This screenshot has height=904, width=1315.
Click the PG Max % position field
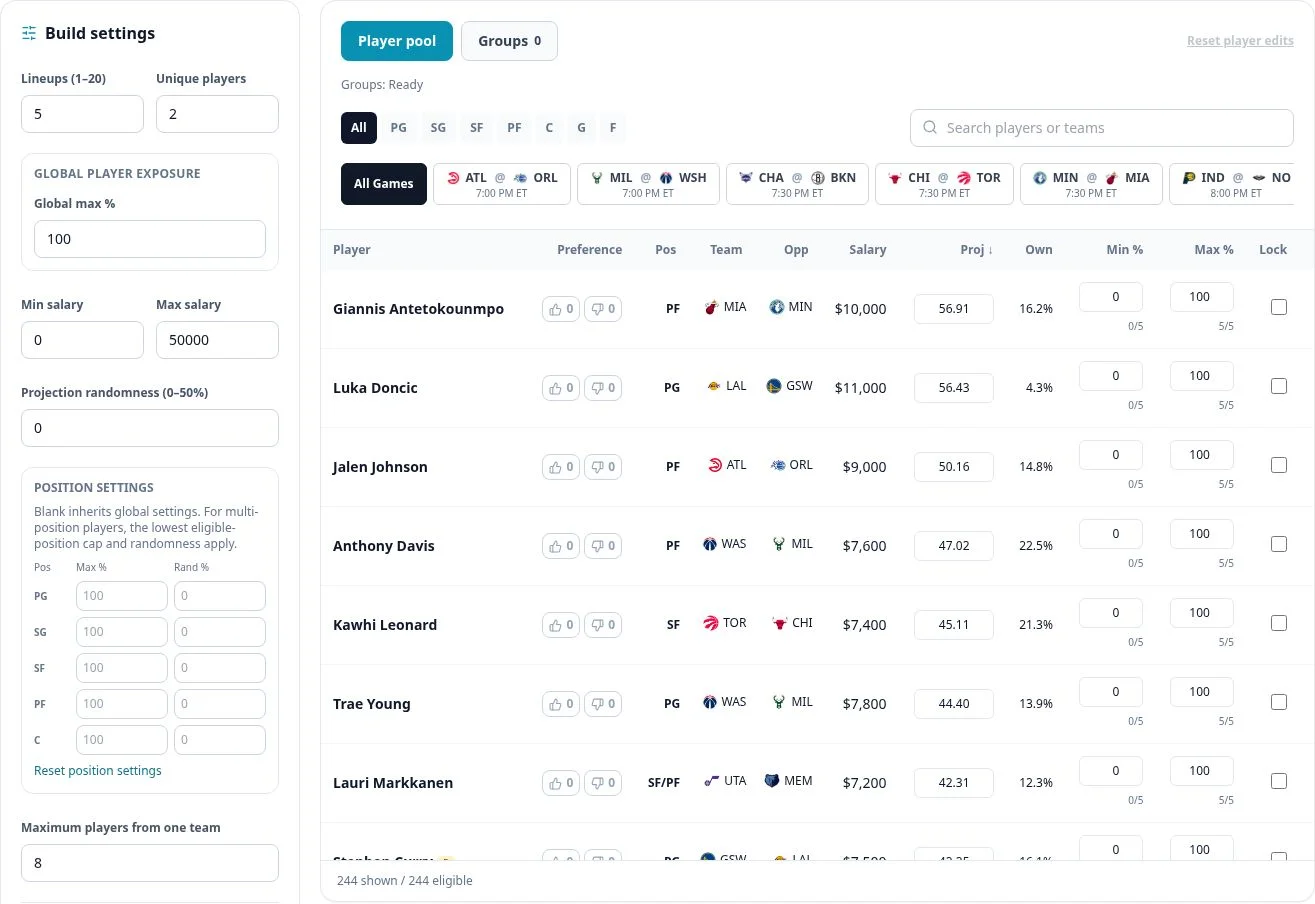click(122, 596)
